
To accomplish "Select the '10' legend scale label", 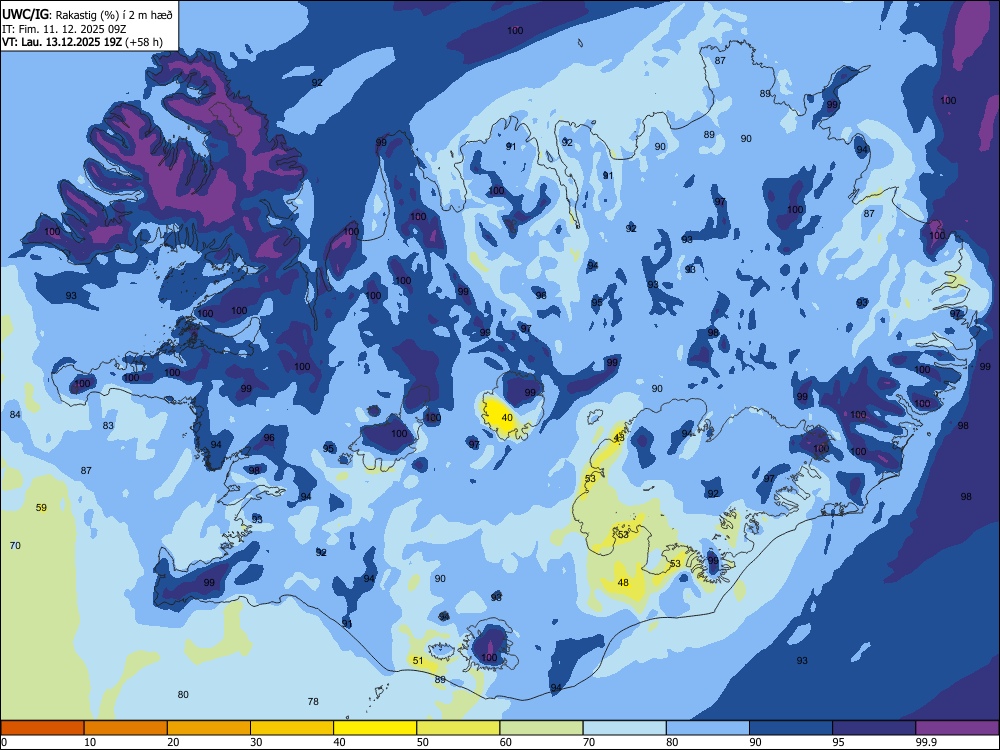I will point(90,742).
